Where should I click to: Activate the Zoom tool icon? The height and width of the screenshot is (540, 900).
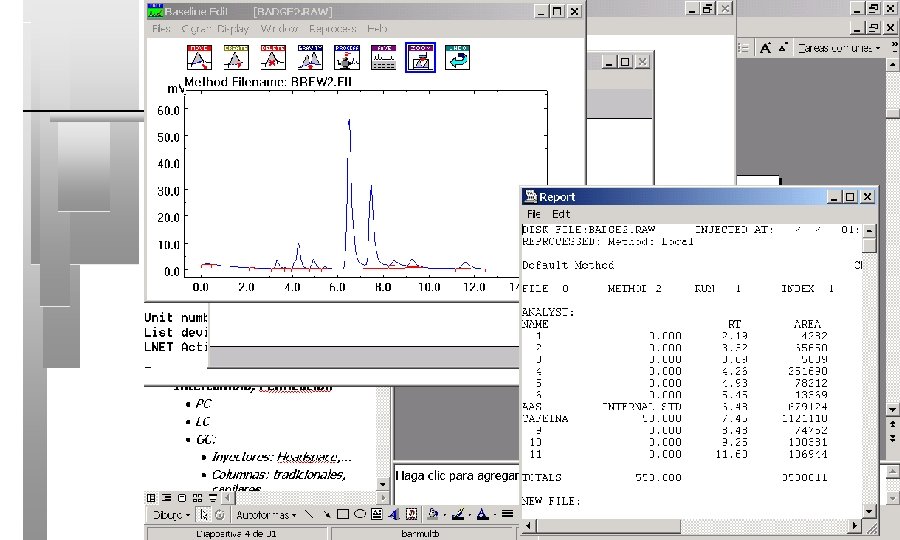(420, 57)
